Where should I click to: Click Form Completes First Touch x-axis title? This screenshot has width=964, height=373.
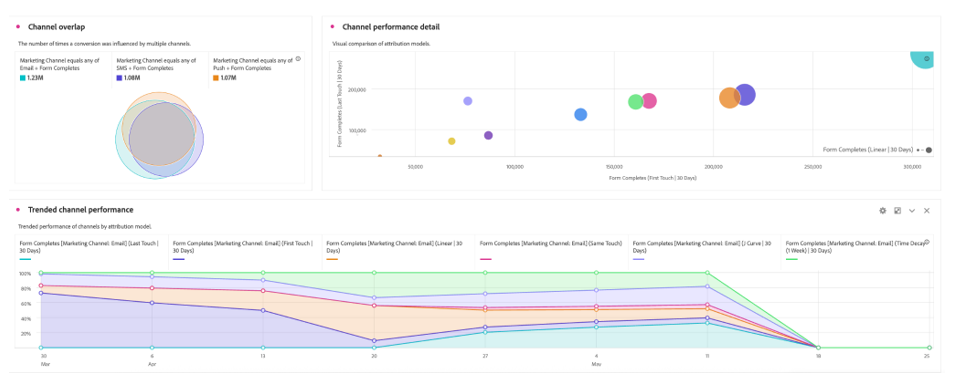(x=652, y=178)
